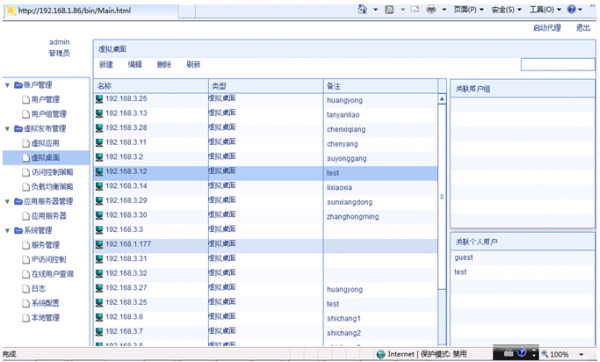The height and width of the screenshot is (362, 600).
Task: Click the RSS feeds icon in browser toolbar
Action: pos(389,10)
